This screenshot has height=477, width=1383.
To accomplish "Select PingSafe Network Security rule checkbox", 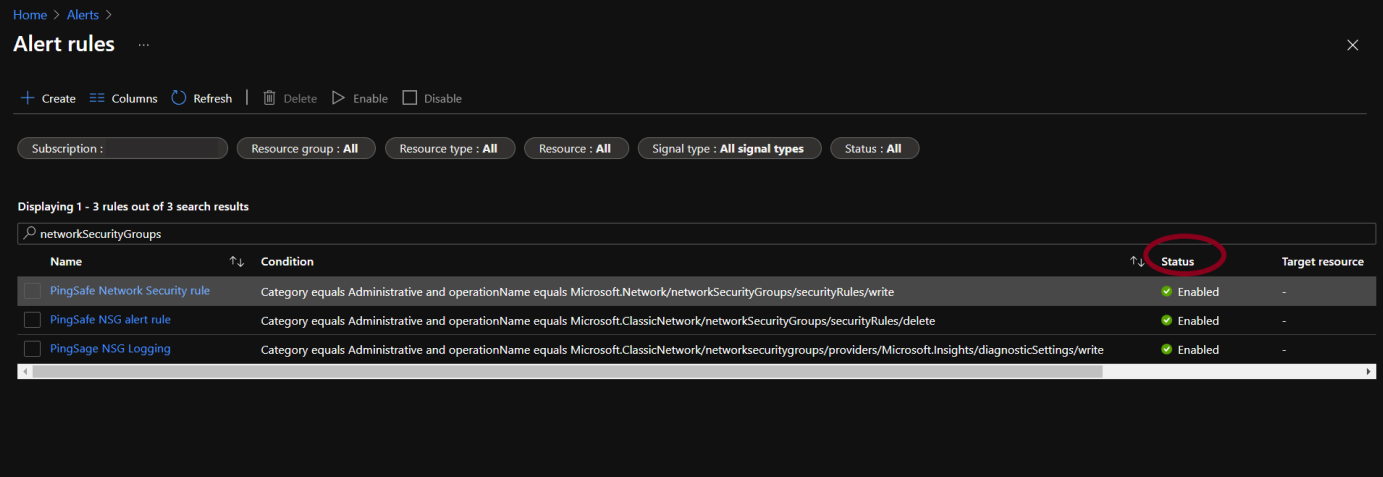I will click(33, 291).
